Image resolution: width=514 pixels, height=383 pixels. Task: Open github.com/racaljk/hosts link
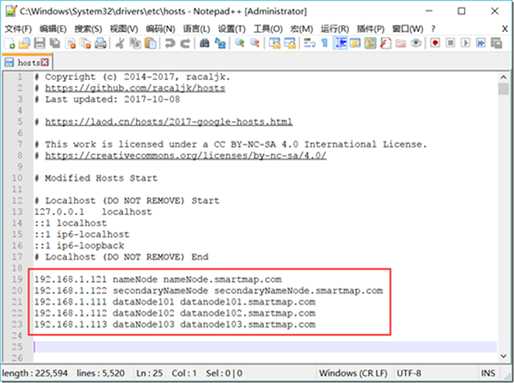pos(135,88)
